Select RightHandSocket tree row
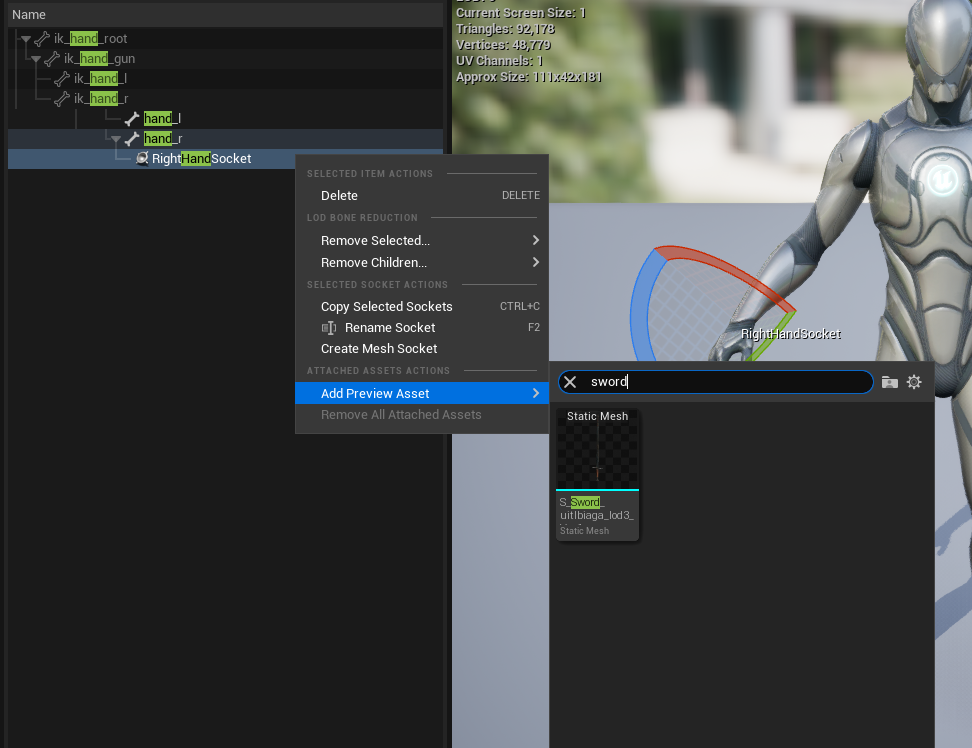This screenshot has height=748, width=972. 226,158
